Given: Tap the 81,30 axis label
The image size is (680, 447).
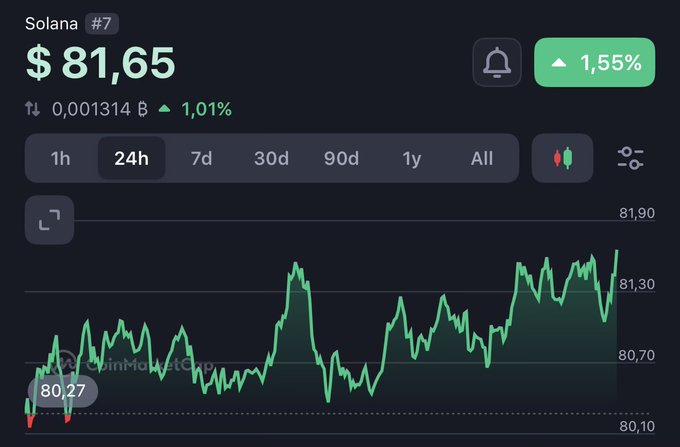Looking at the screenshot, I should [637, 284].
